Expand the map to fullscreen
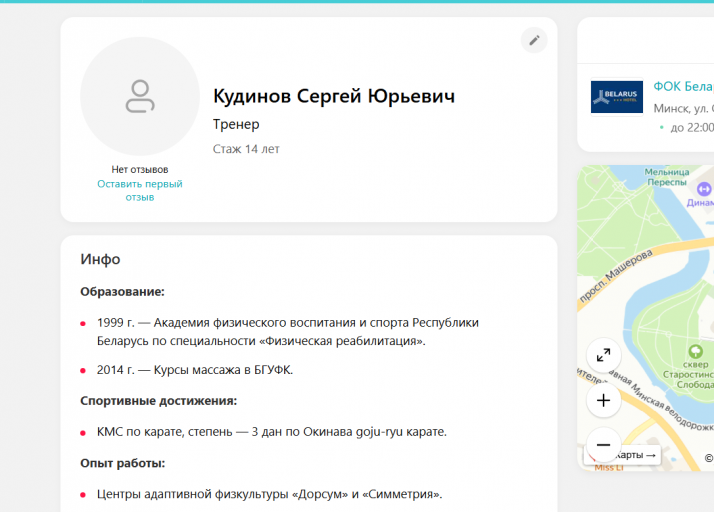The width and height of the screenshot is (714, 512). tap(603, 355)
